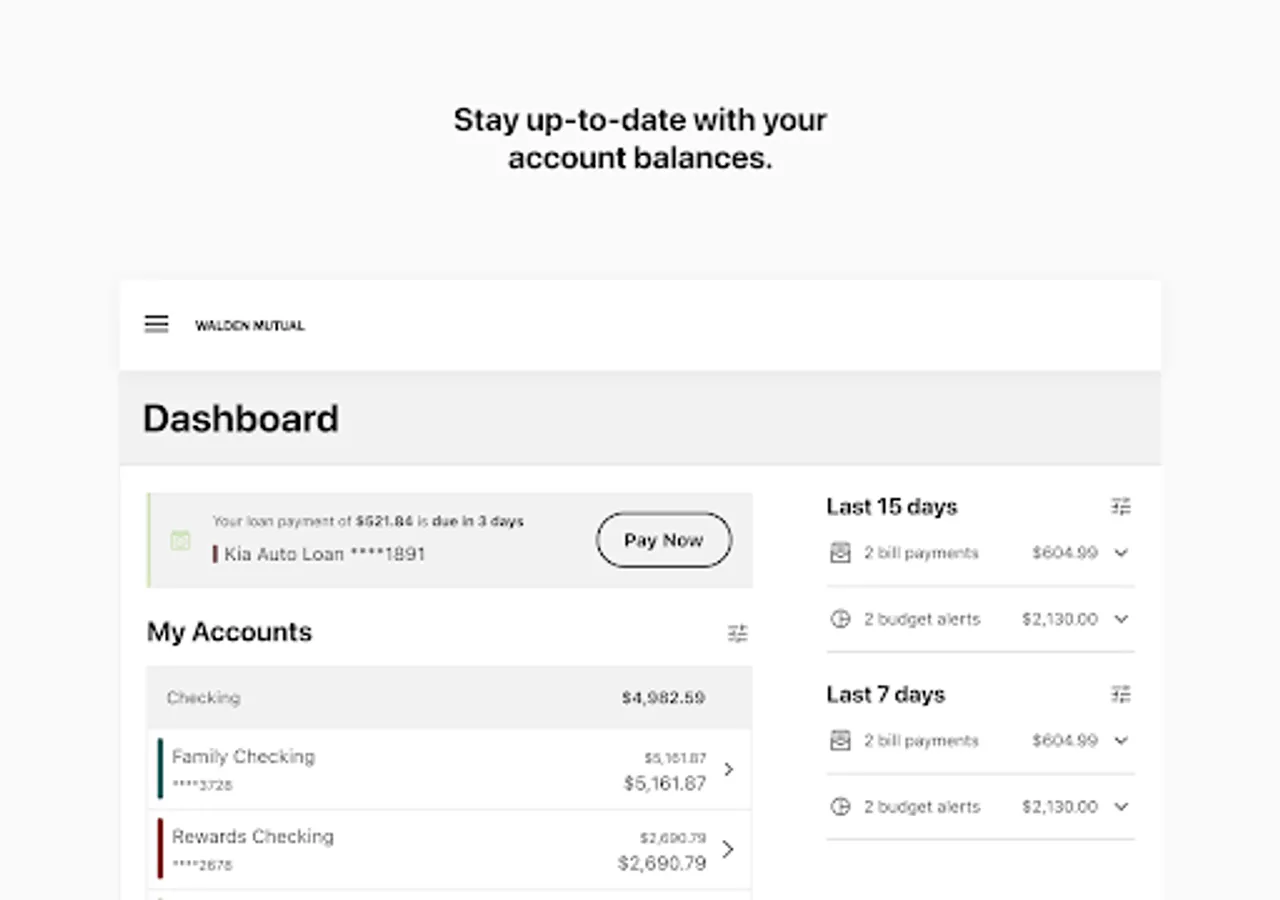Click the loan payment calendar icon
The width and height of the screenshot is (1280, 900).
180,540
